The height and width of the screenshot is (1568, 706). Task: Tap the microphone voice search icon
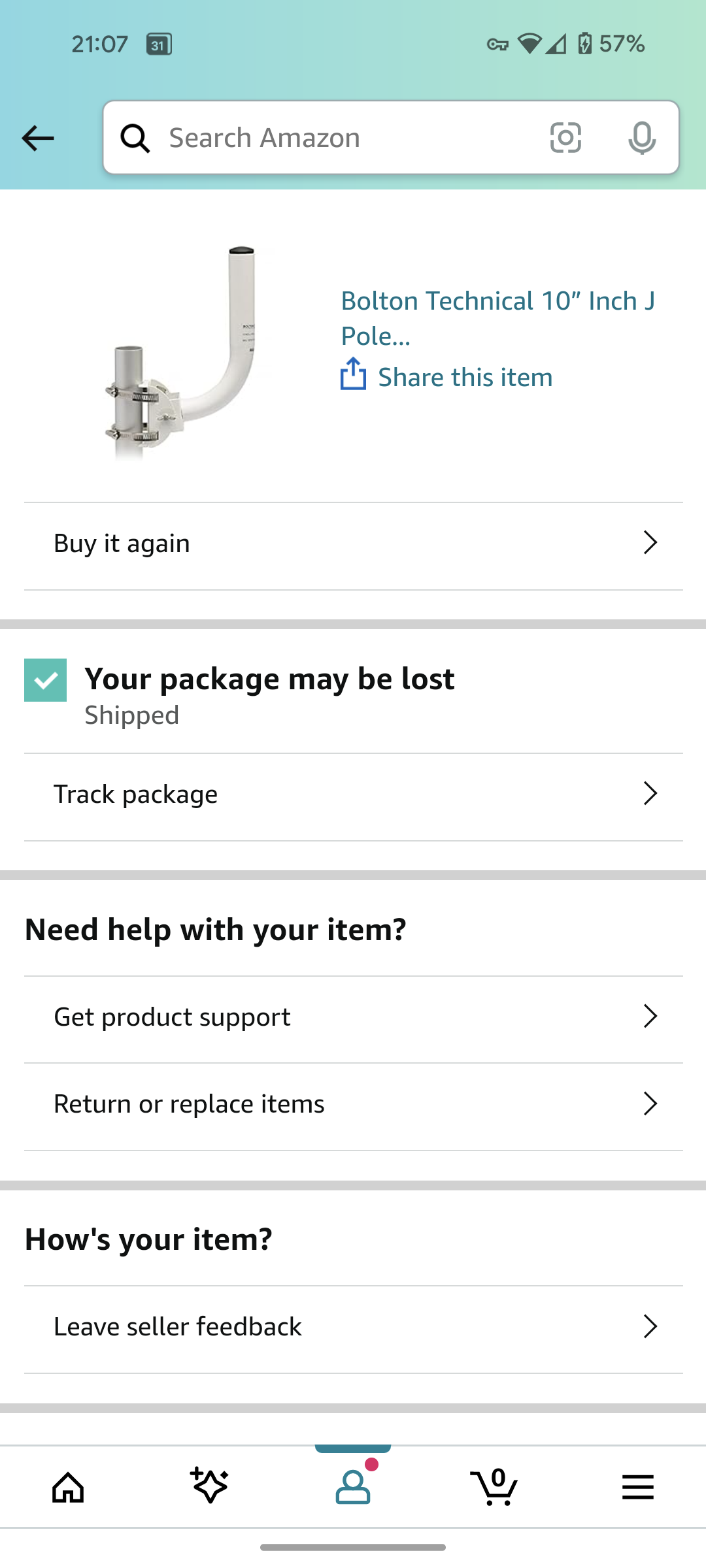641,138
